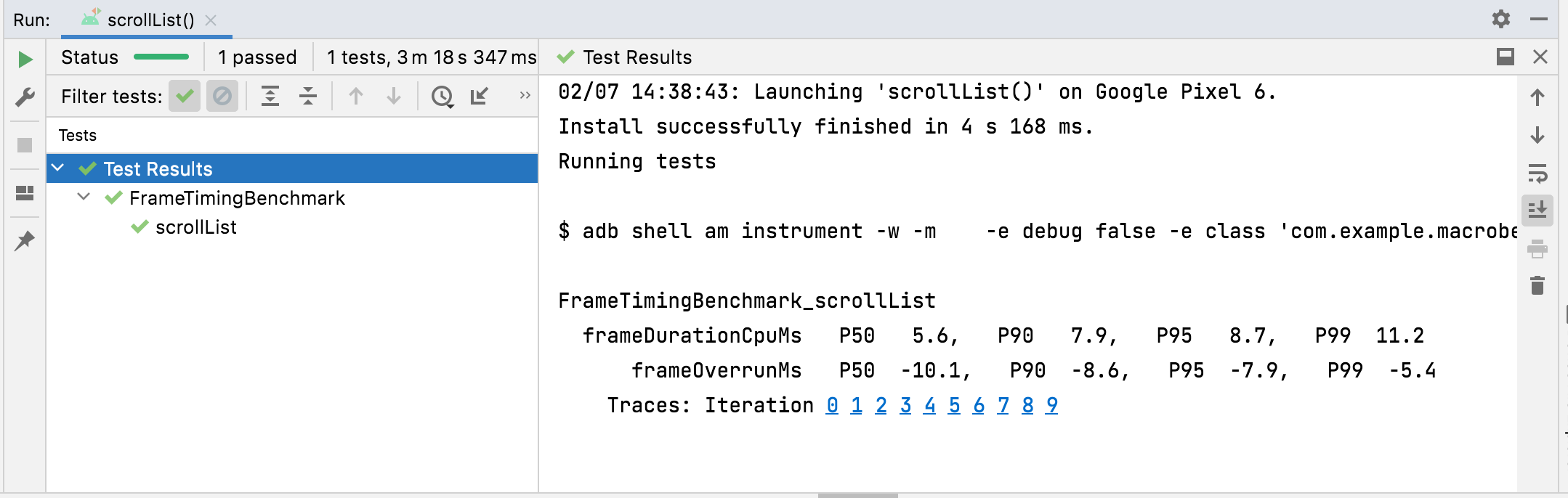Collapse all nodes in the test tree

click(x=308, y=95)
